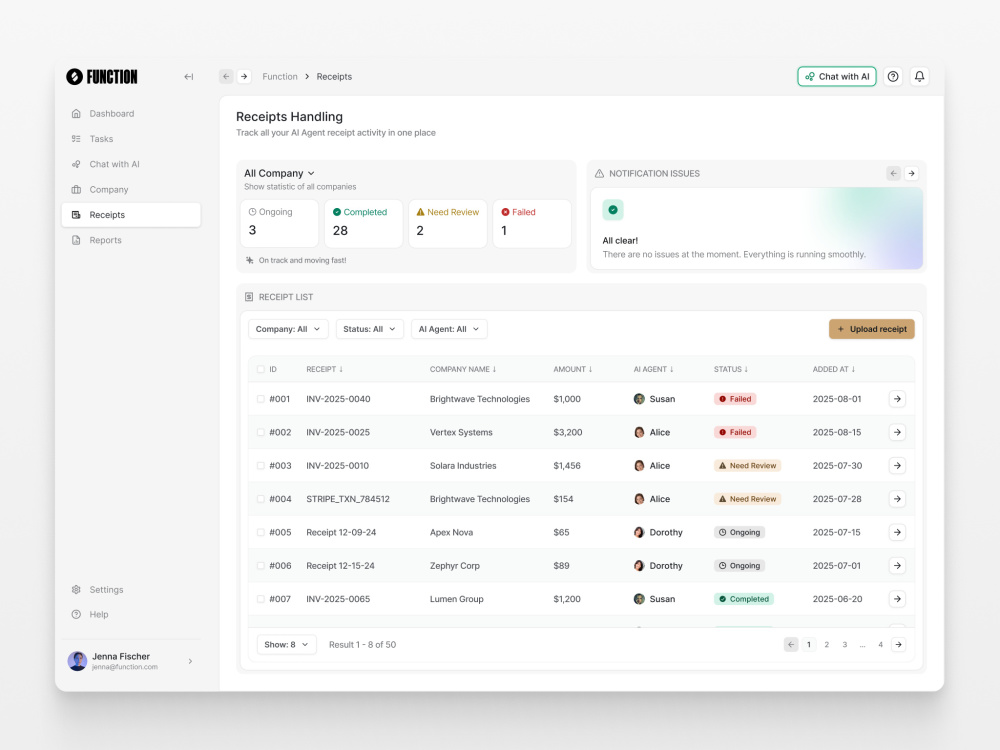
Task: Click Jenna Fischer's profile avatar
Action: 77,661
